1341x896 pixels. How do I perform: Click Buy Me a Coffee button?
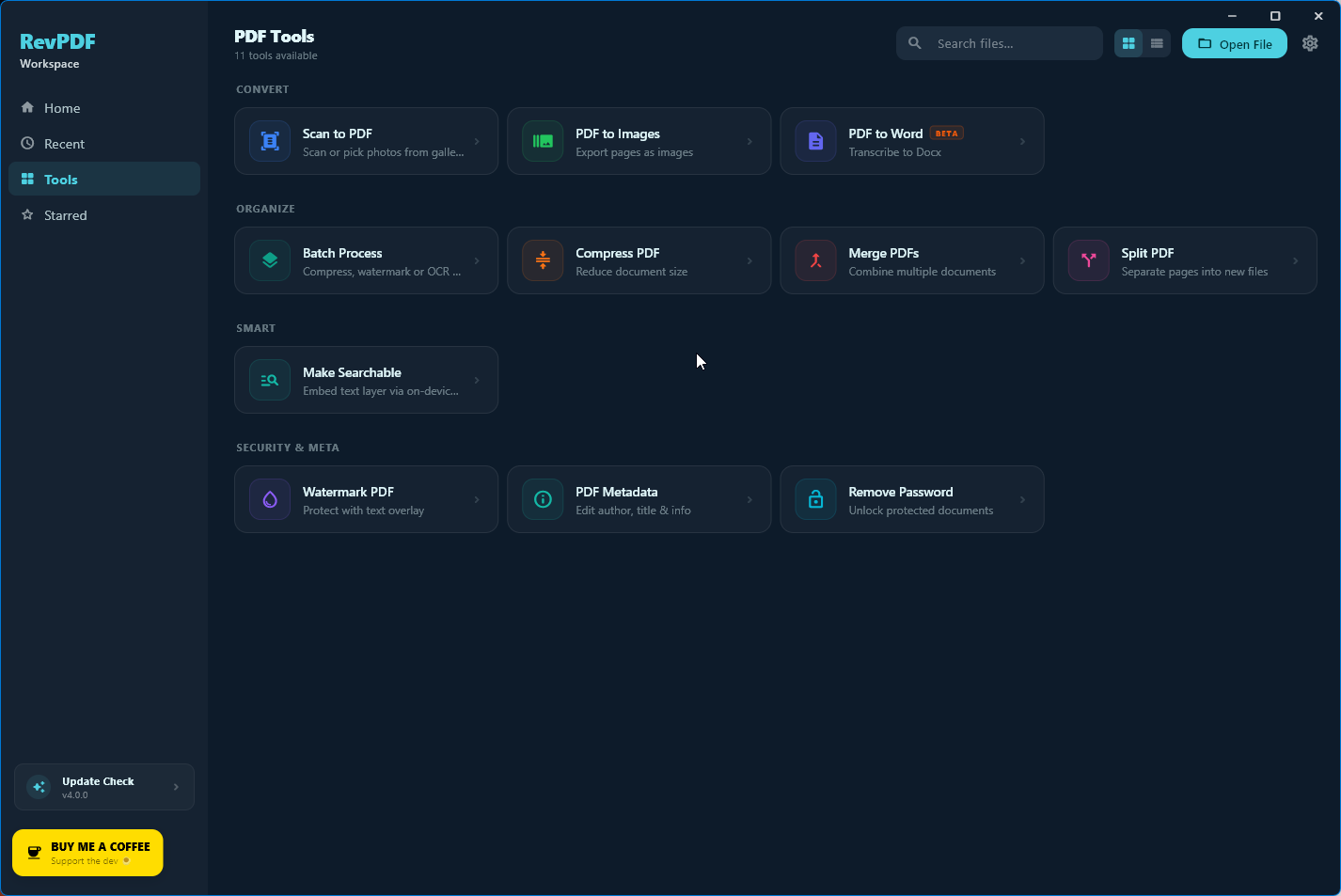[87, 853]
